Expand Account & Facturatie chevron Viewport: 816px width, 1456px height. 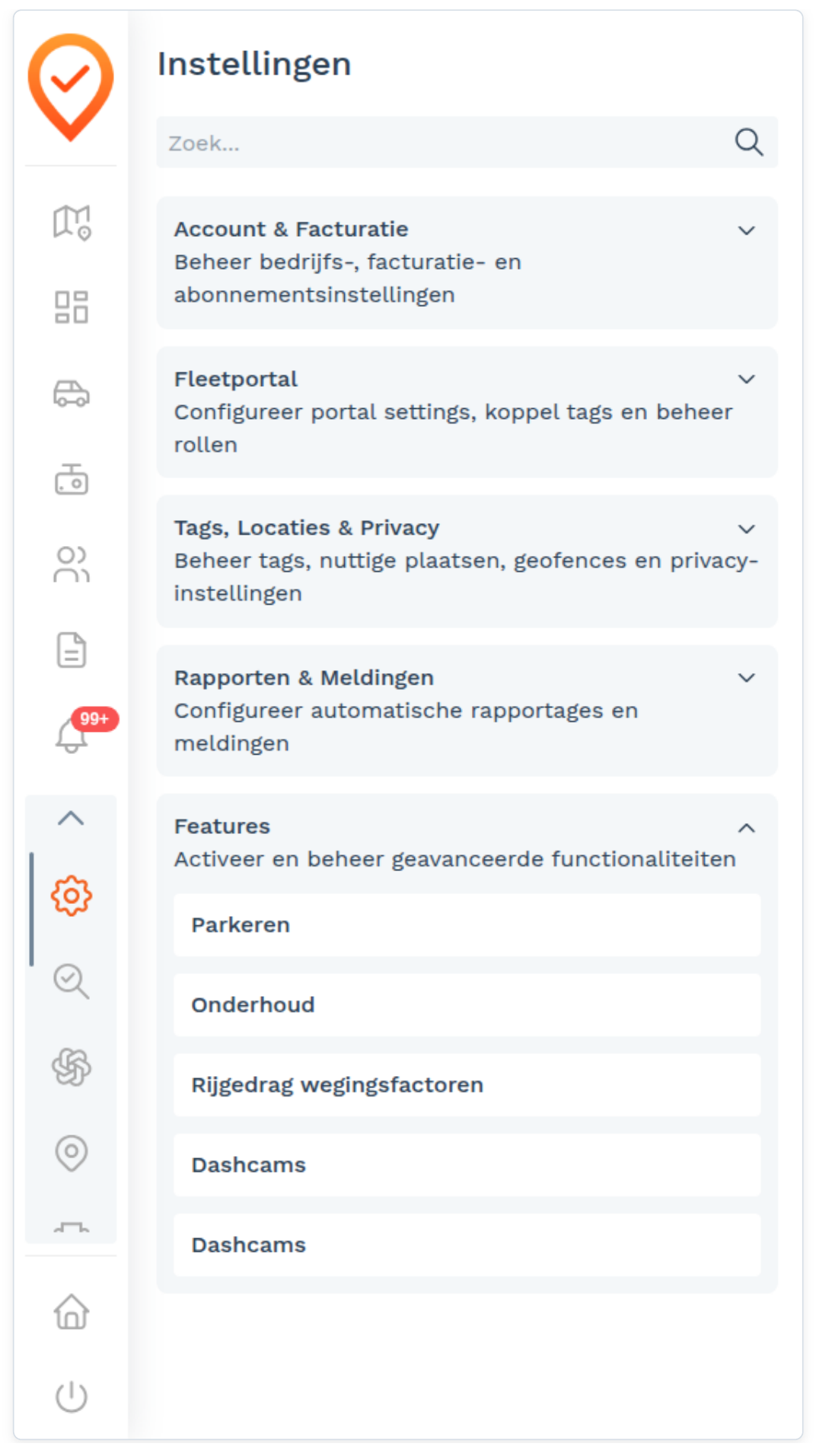coord(747,230)
